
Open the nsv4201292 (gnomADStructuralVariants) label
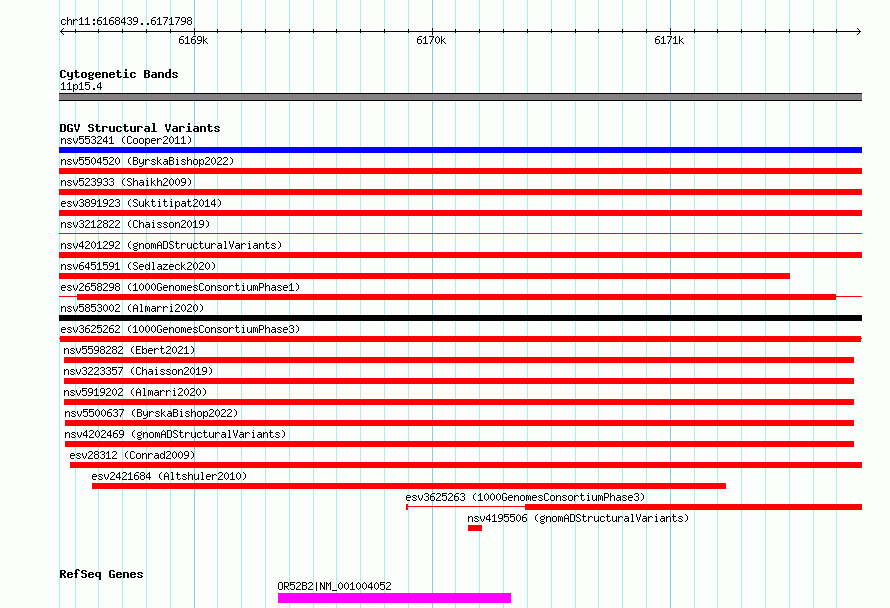pyautogui.click(x=170, y=245)
